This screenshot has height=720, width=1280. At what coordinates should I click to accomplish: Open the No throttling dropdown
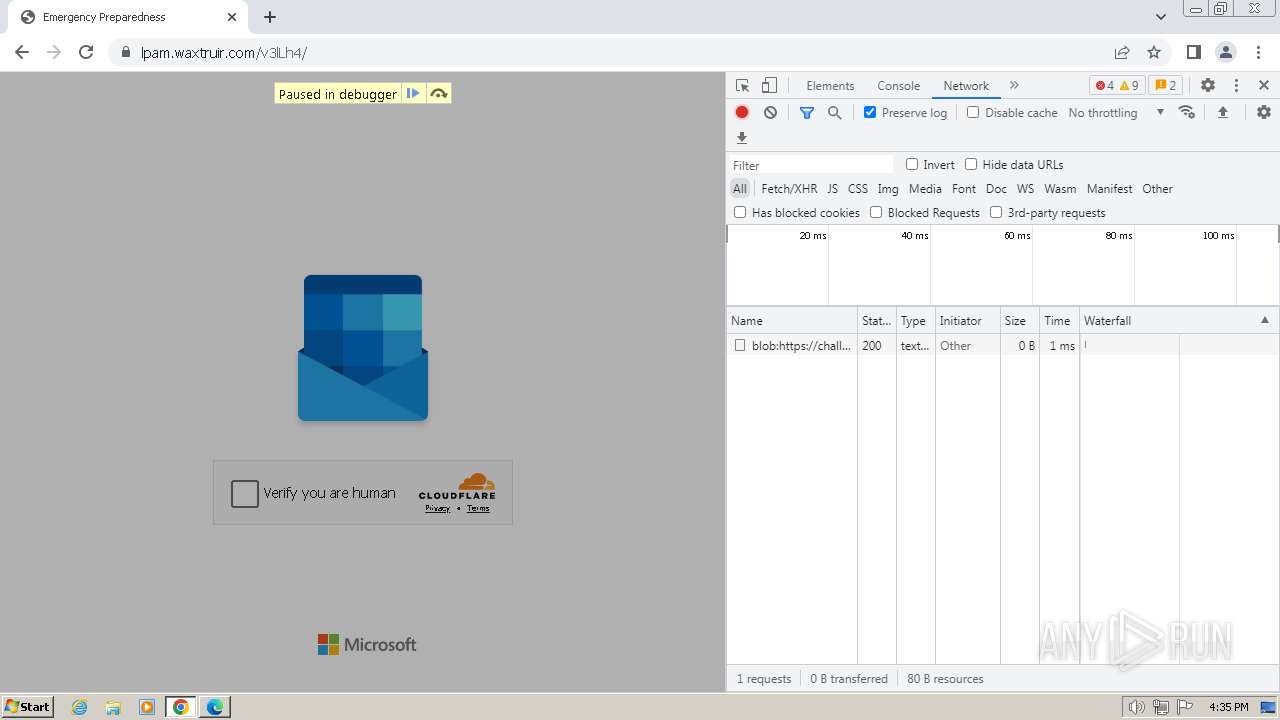coord(1116,112)
